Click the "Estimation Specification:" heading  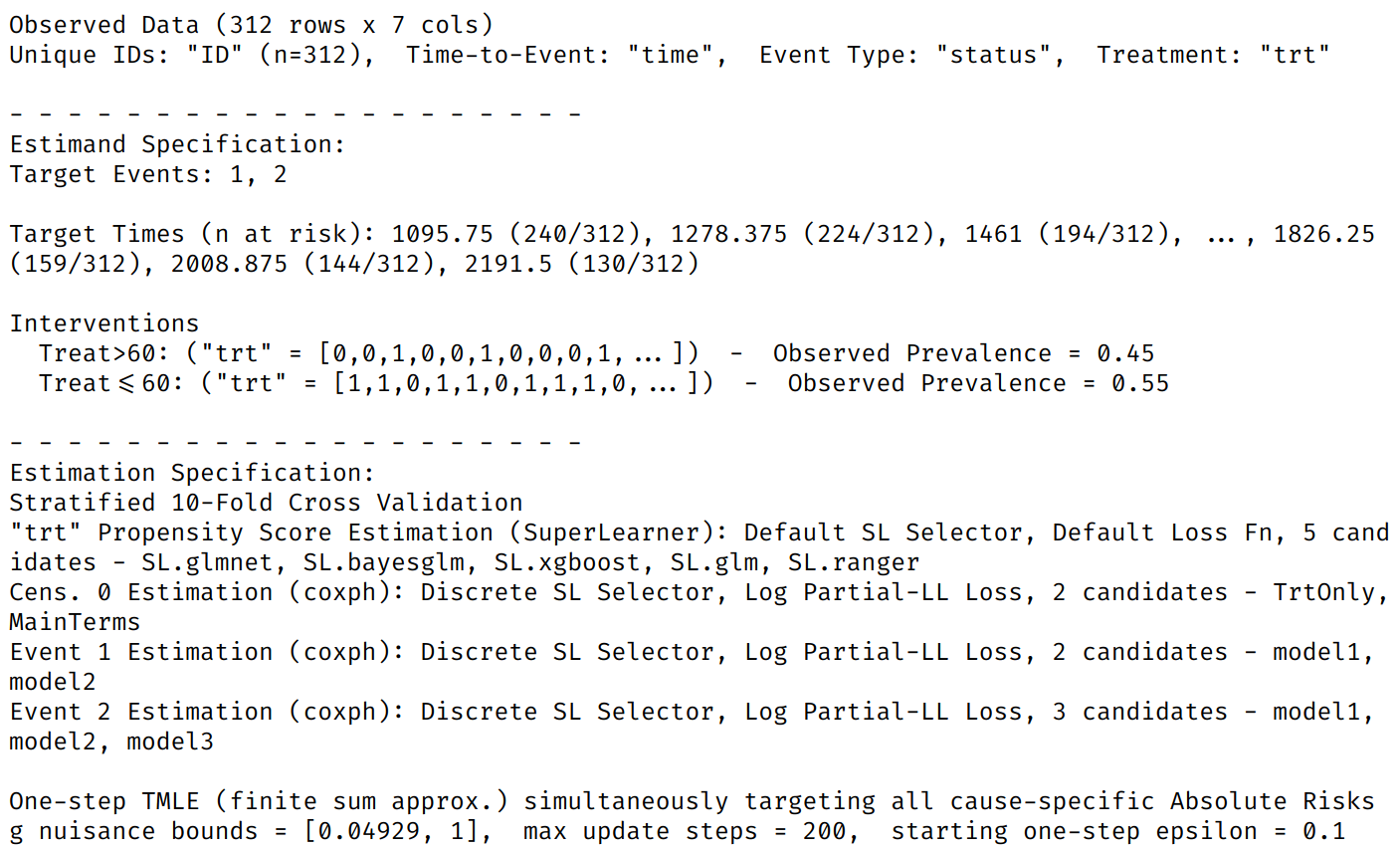coord(192,473)
